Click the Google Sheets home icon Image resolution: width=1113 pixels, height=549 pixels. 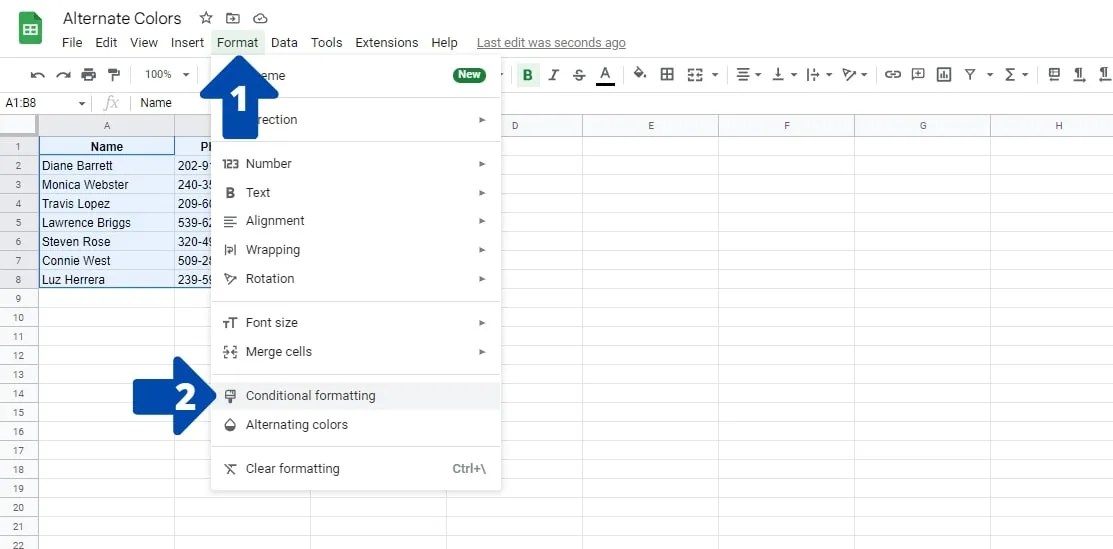click(31, 28)
